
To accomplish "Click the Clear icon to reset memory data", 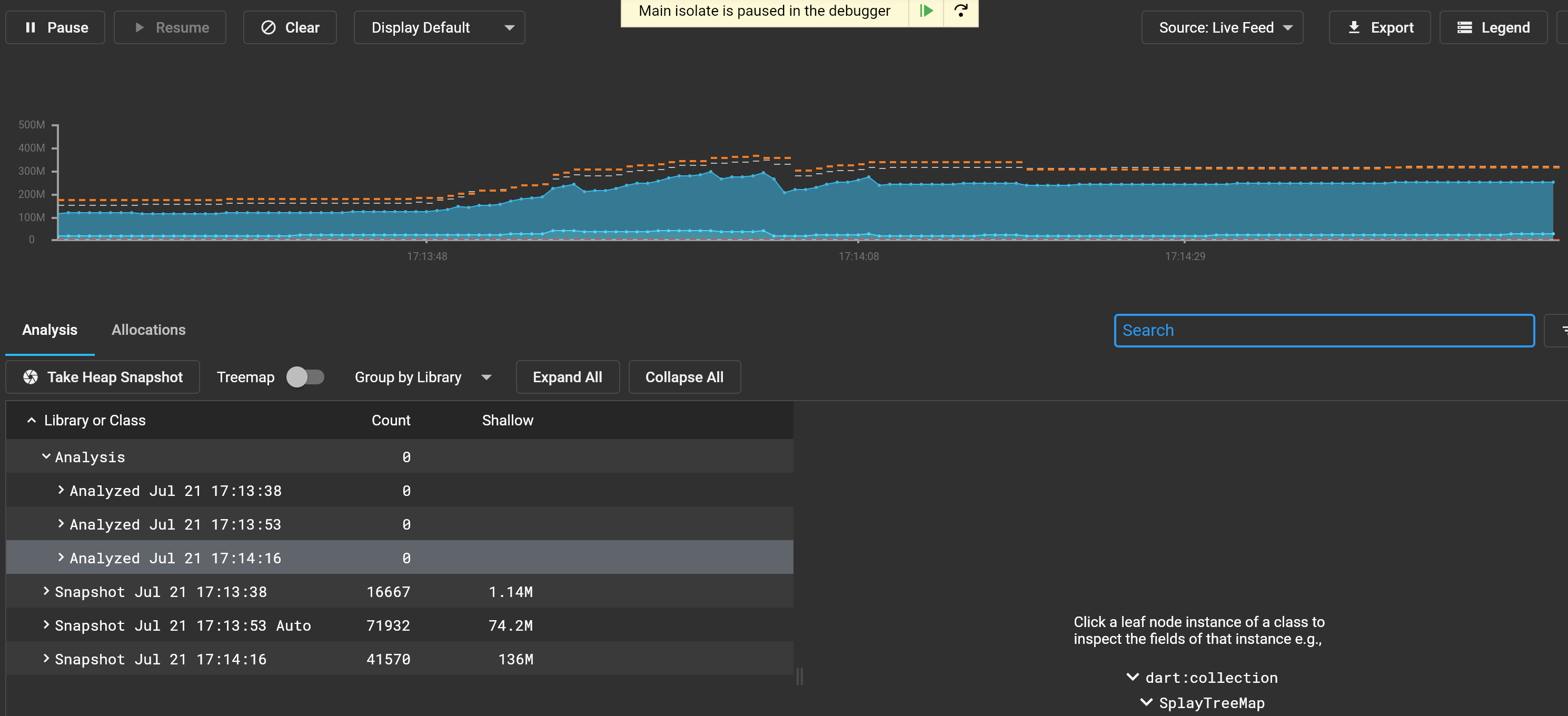I will point(269,27).
